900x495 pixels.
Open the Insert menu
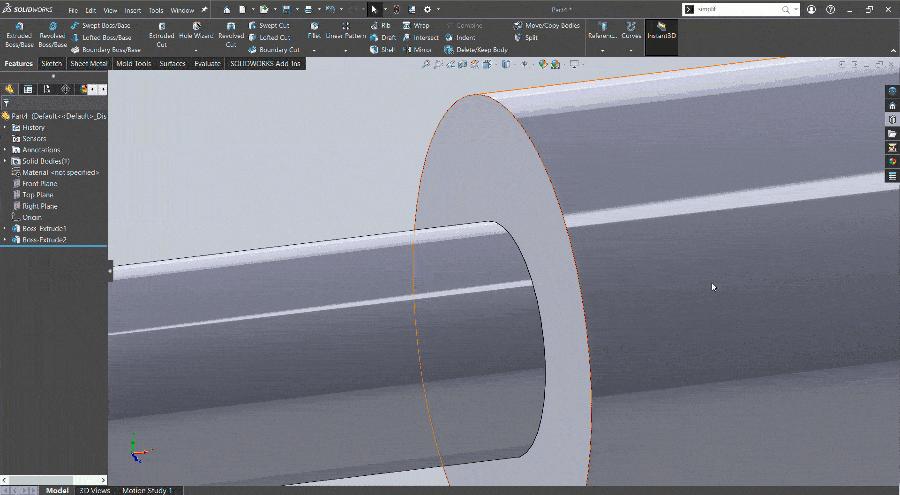[133, 10]
